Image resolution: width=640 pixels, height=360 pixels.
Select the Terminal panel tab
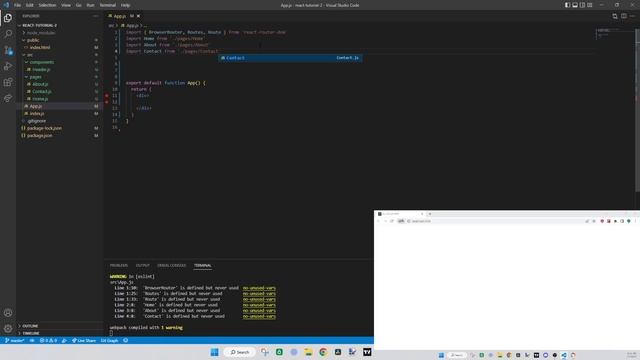(x=202, y=265)
